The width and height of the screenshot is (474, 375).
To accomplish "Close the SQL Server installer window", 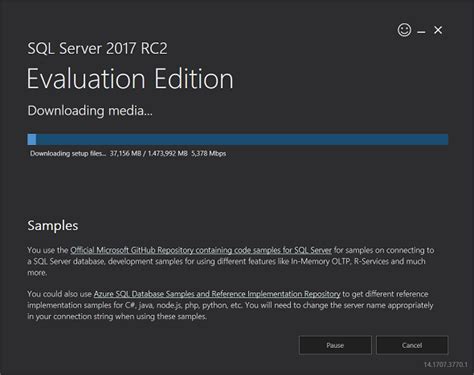I will (438, 30).
